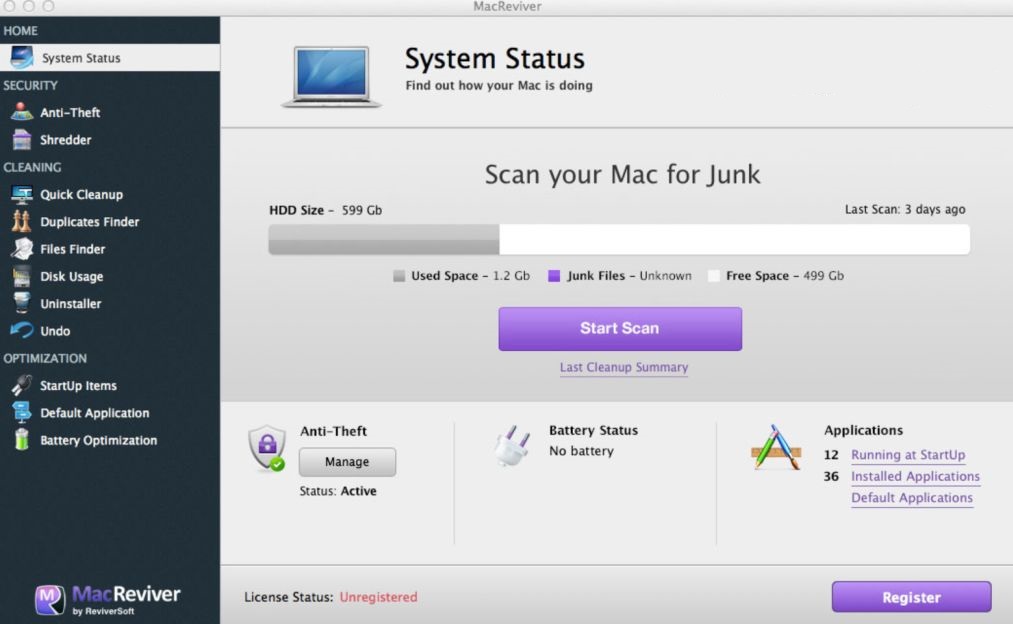This screenshot has height=624, width=1013.
Task: Click the Start Scan button
Action: coord(620,329)
